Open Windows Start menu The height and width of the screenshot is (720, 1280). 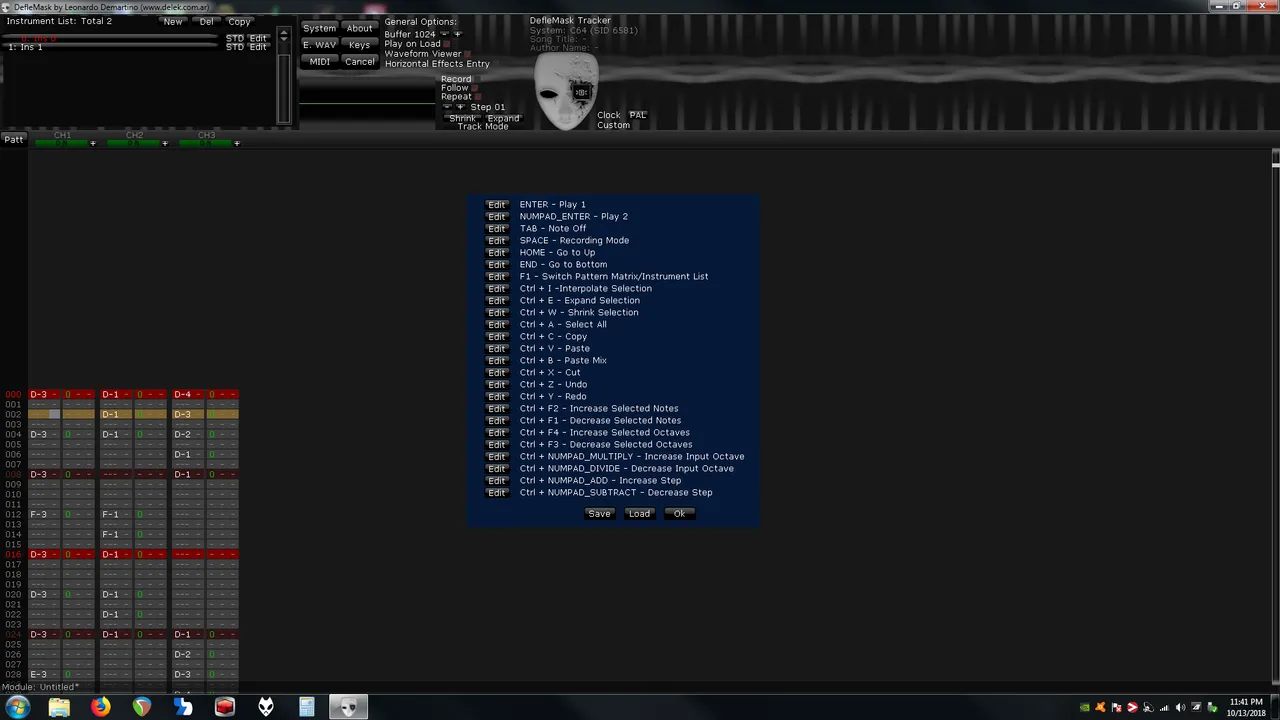pyautogui.click(x=17, y=707)
